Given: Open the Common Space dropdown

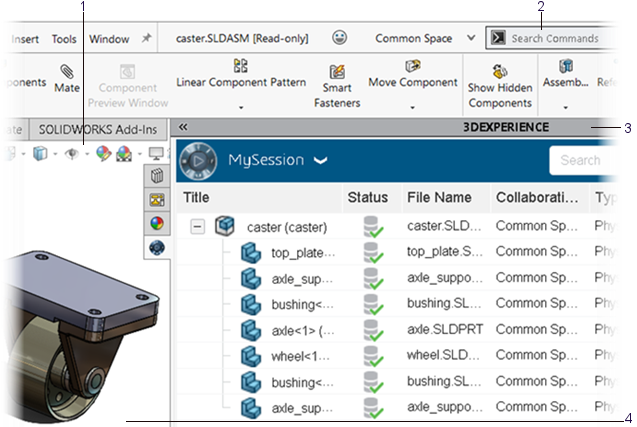Looking at the screenshot, I should click(x=471, y=38).
